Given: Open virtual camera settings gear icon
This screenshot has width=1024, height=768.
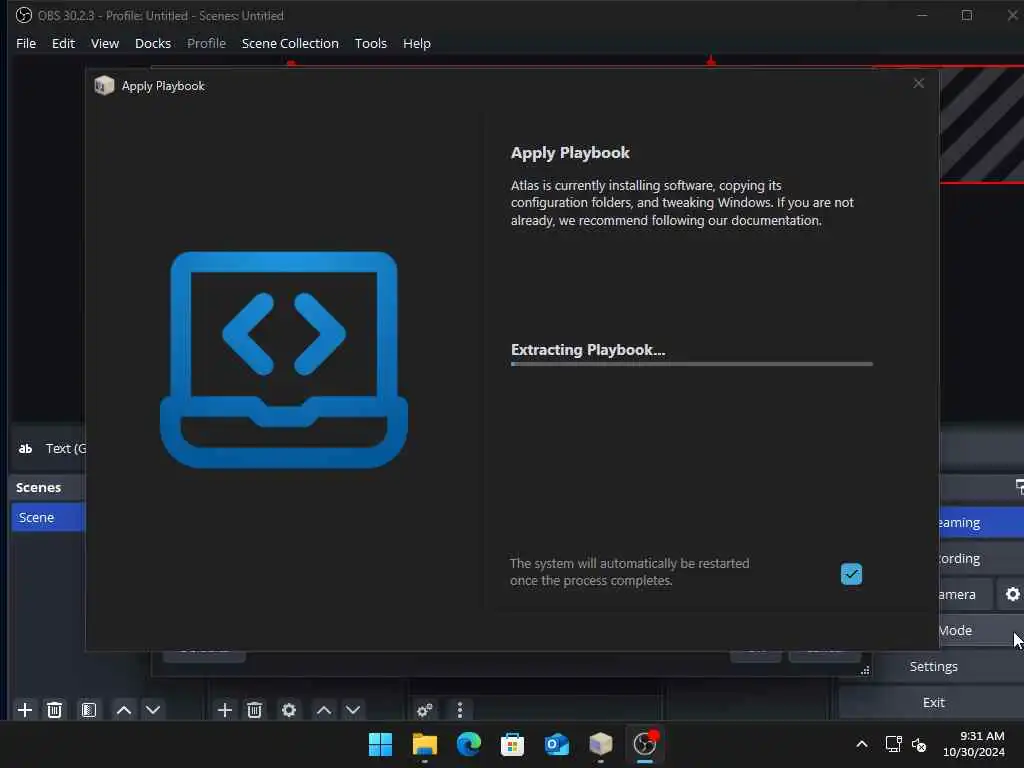Looking at the screenshot, I should point(1012,594).
